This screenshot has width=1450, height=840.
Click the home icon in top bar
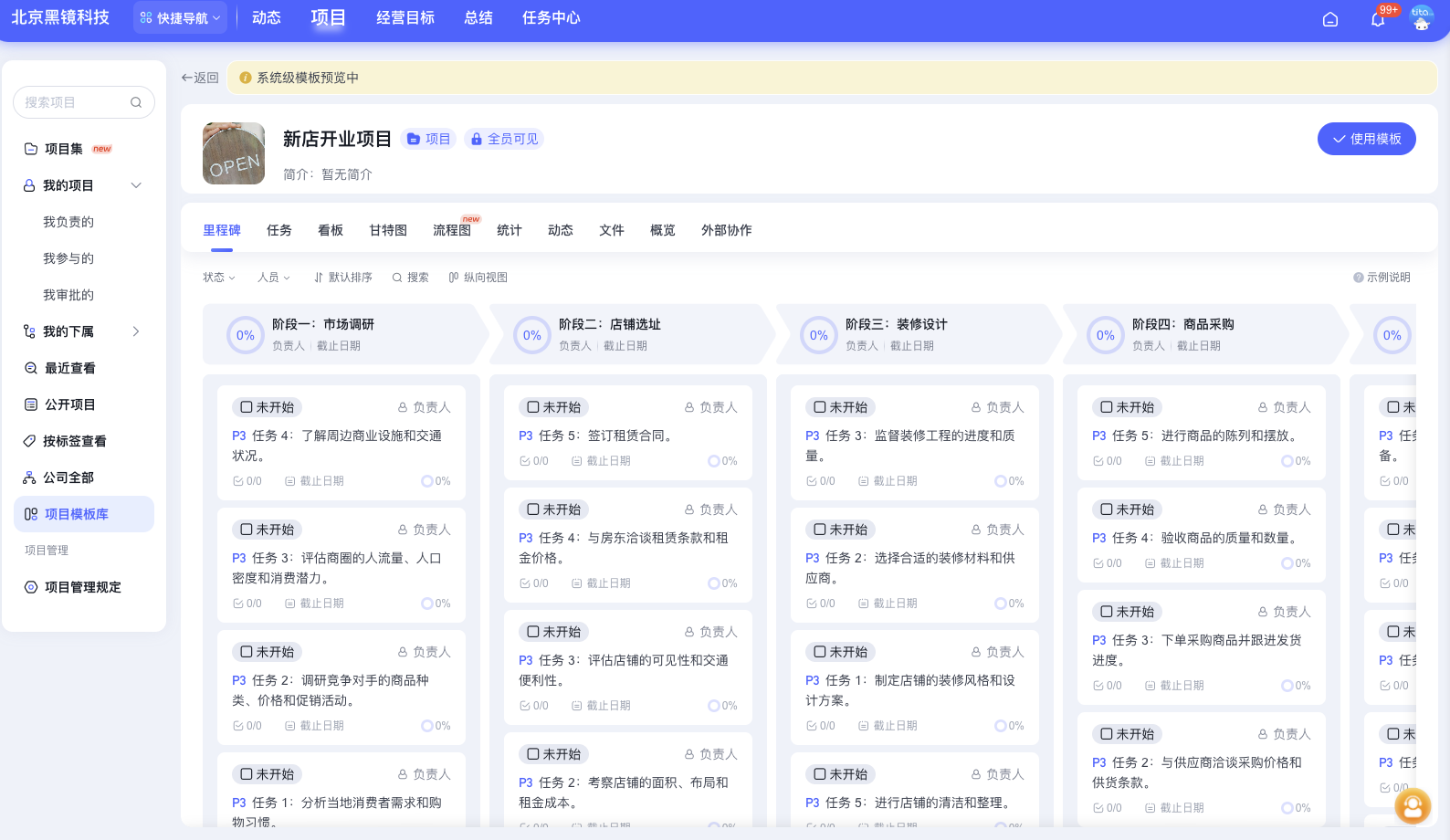coord(1330,19)
